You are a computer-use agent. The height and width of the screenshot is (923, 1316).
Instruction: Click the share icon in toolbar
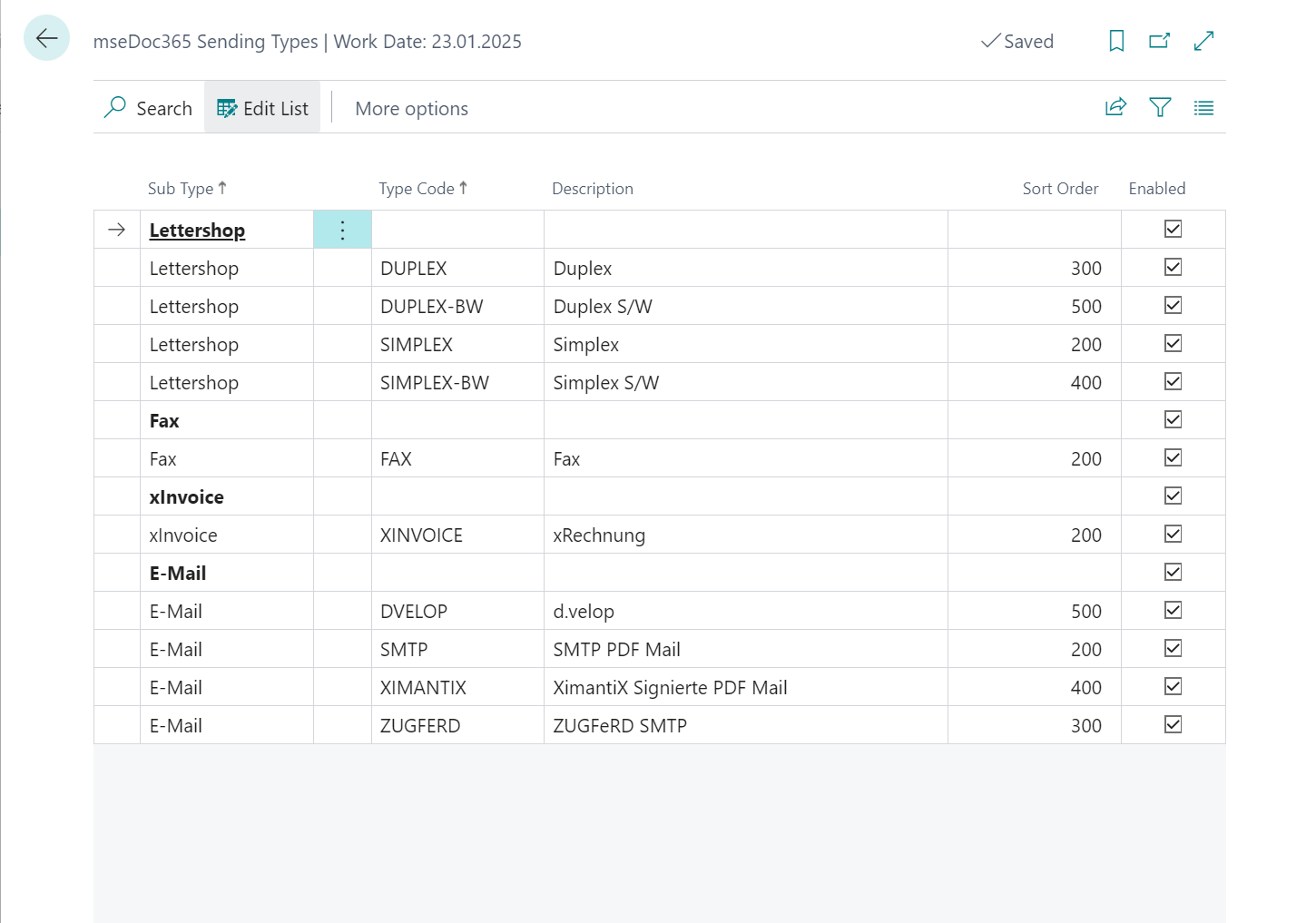pos(1115,107)
